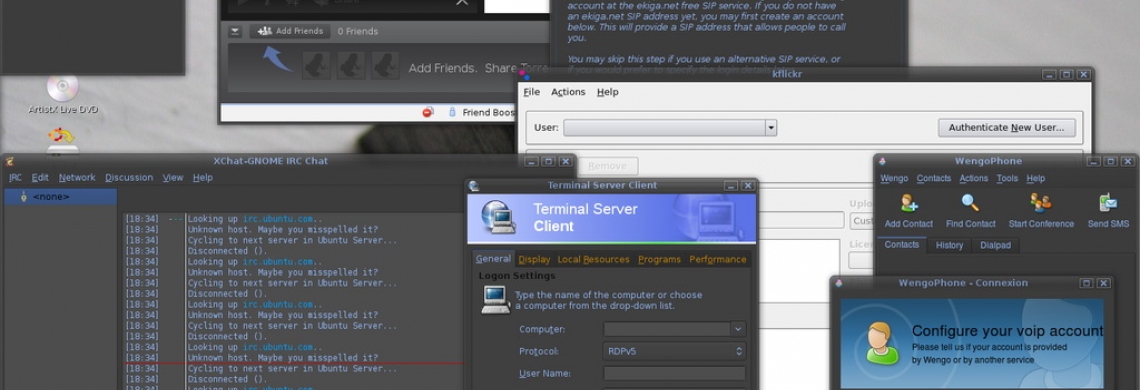This screenshot has width=1140, height=390.
Task: Click the Add Contact icon
Action: tap(909, 203)
